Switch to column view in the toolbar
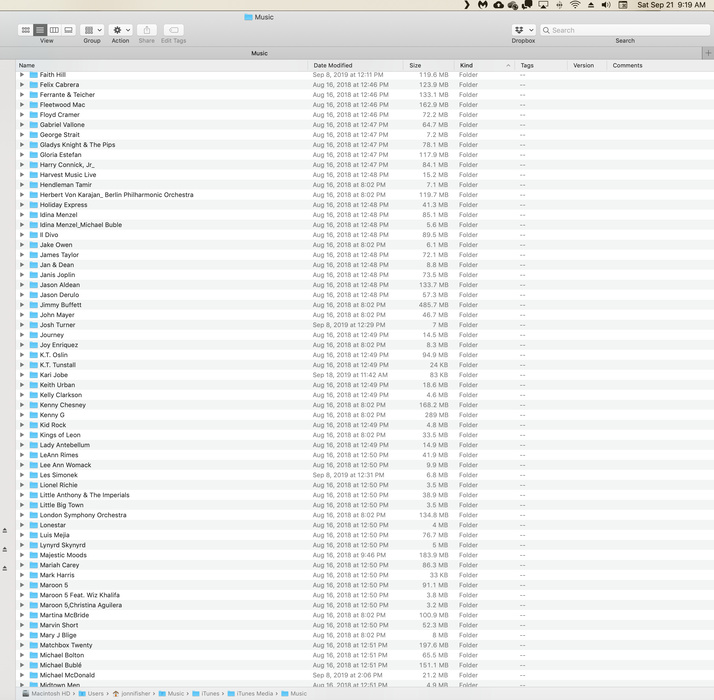The image size is (714, 700). 54,30
